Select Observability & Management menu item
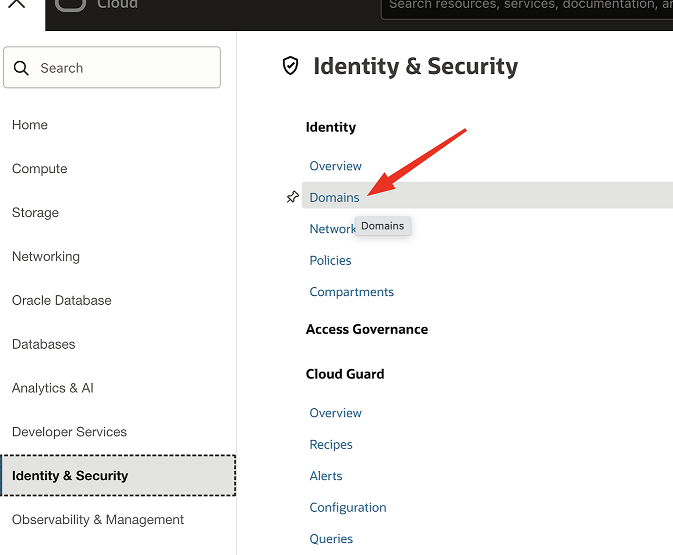 [98, 520]
